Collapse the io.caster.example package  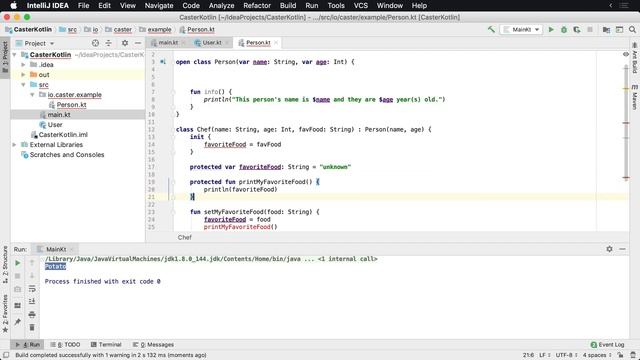coord(33,95)
